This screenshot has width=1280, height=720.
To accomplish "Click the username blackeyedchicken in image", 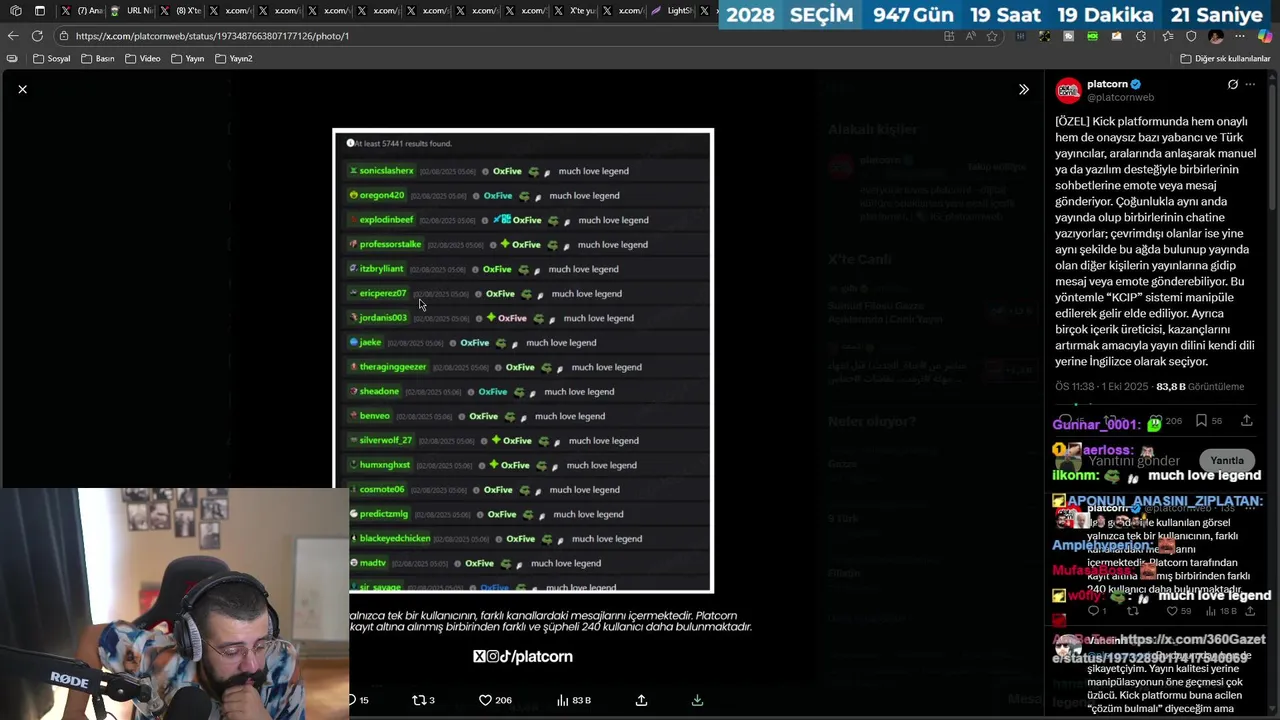I will [x=394, y=538].
